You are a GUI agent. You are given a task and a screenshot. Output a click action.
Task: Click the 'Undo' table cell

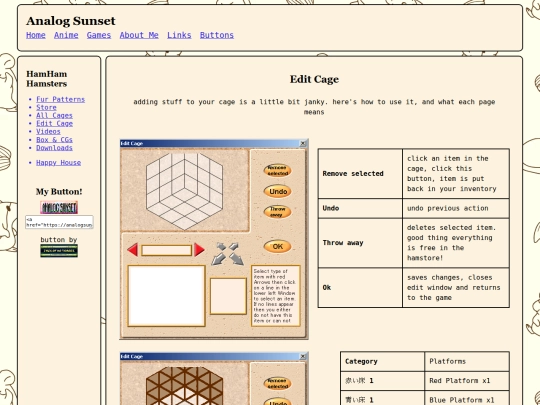tap(360, 208)
